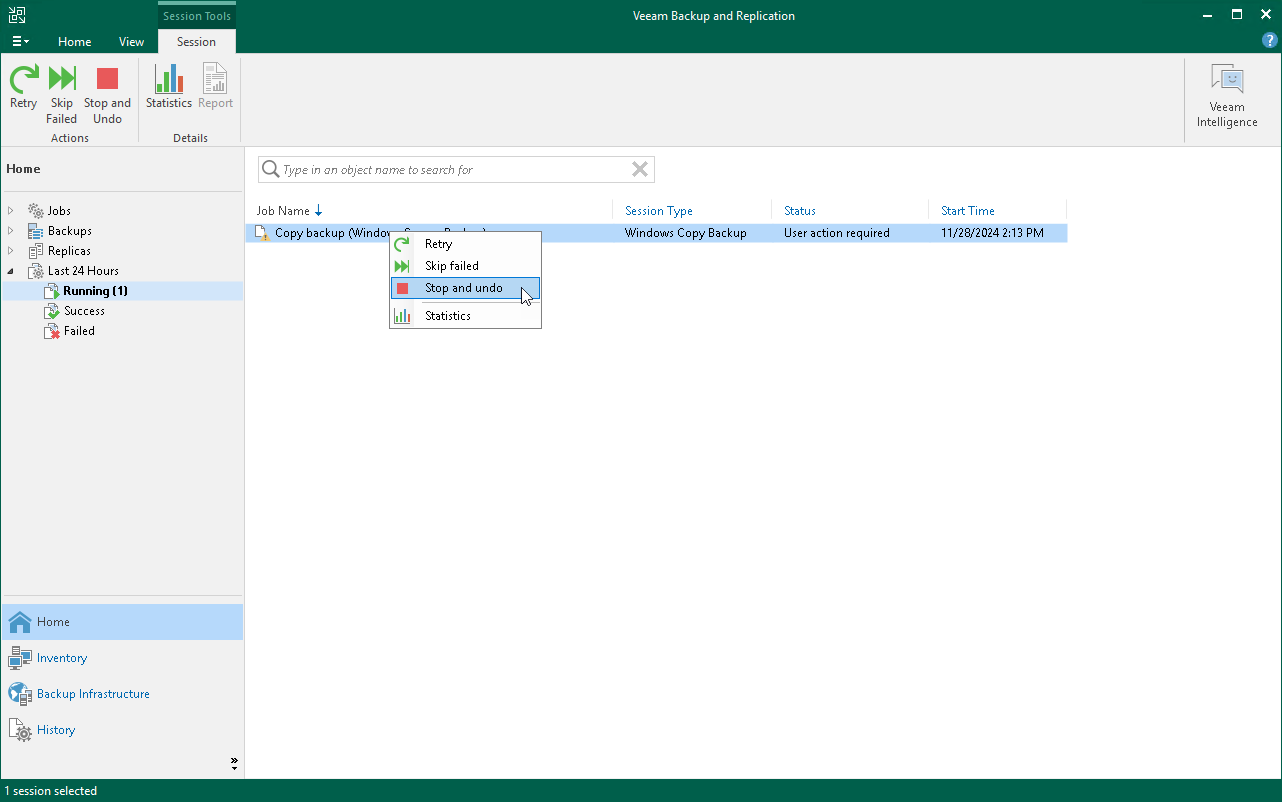Choose Stop and undo from context menu
The height and width of the screenshot is (802, 1282).
pyautogui.click(x=465, y=288)
